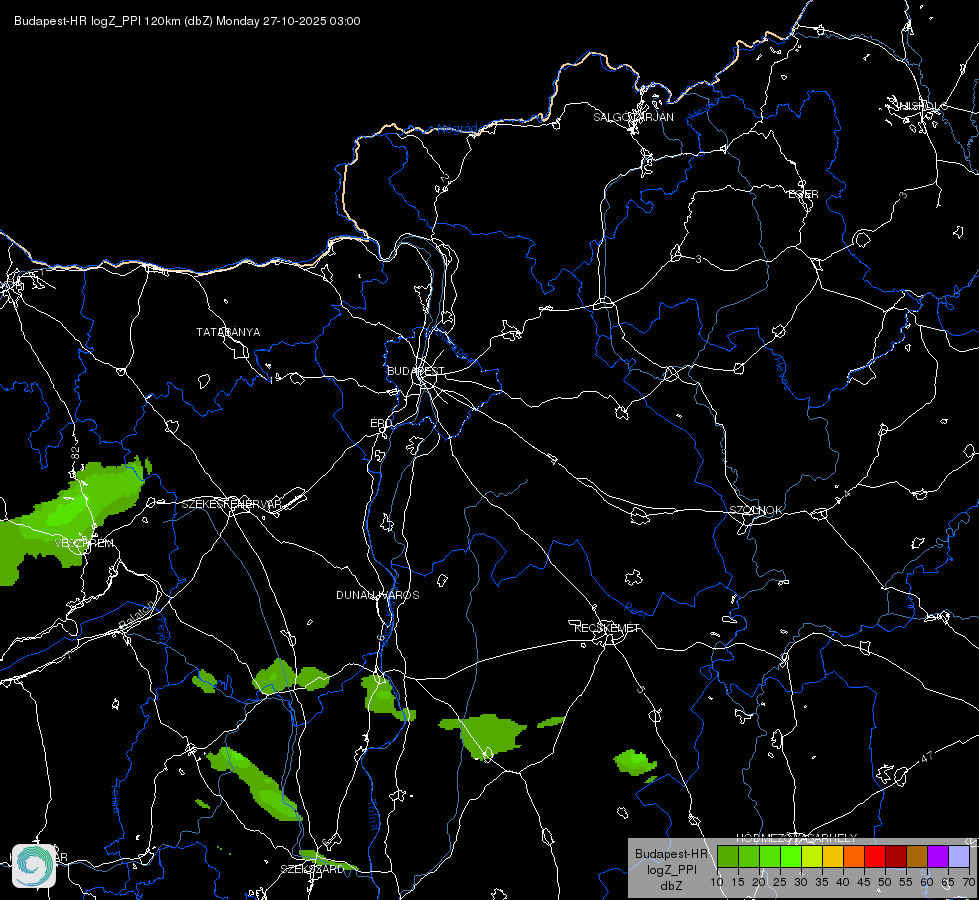Click the radar title text with the timestamp
The width and height of the screenshot is (979, 900).
point(187,21)
